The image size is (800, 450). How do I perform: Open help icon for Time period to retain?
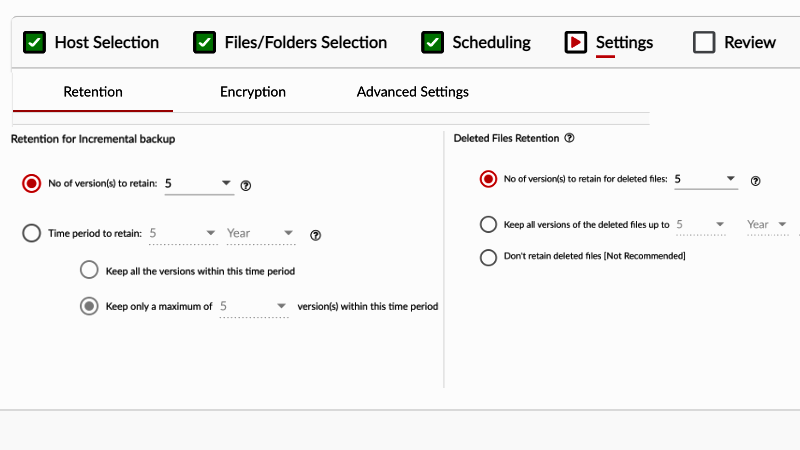[316, 235]
